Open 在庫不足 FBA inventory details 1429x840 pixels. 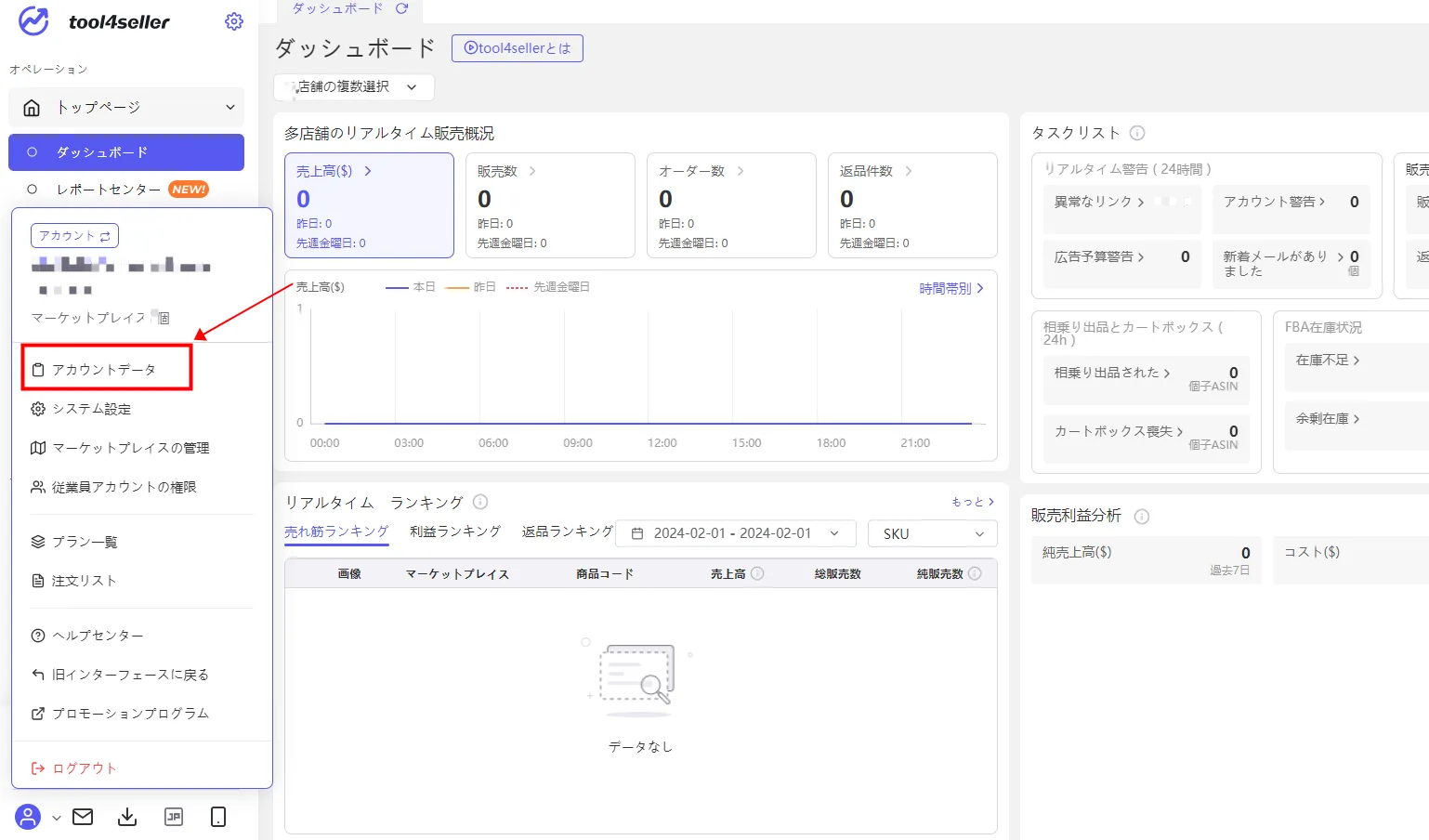1328,360
